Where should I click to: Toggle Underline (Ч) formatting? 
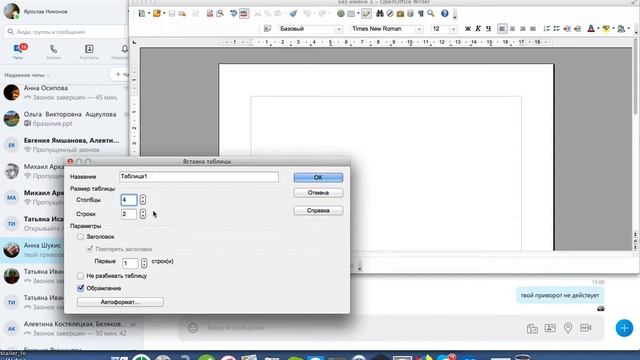click(x=488, y=29)
